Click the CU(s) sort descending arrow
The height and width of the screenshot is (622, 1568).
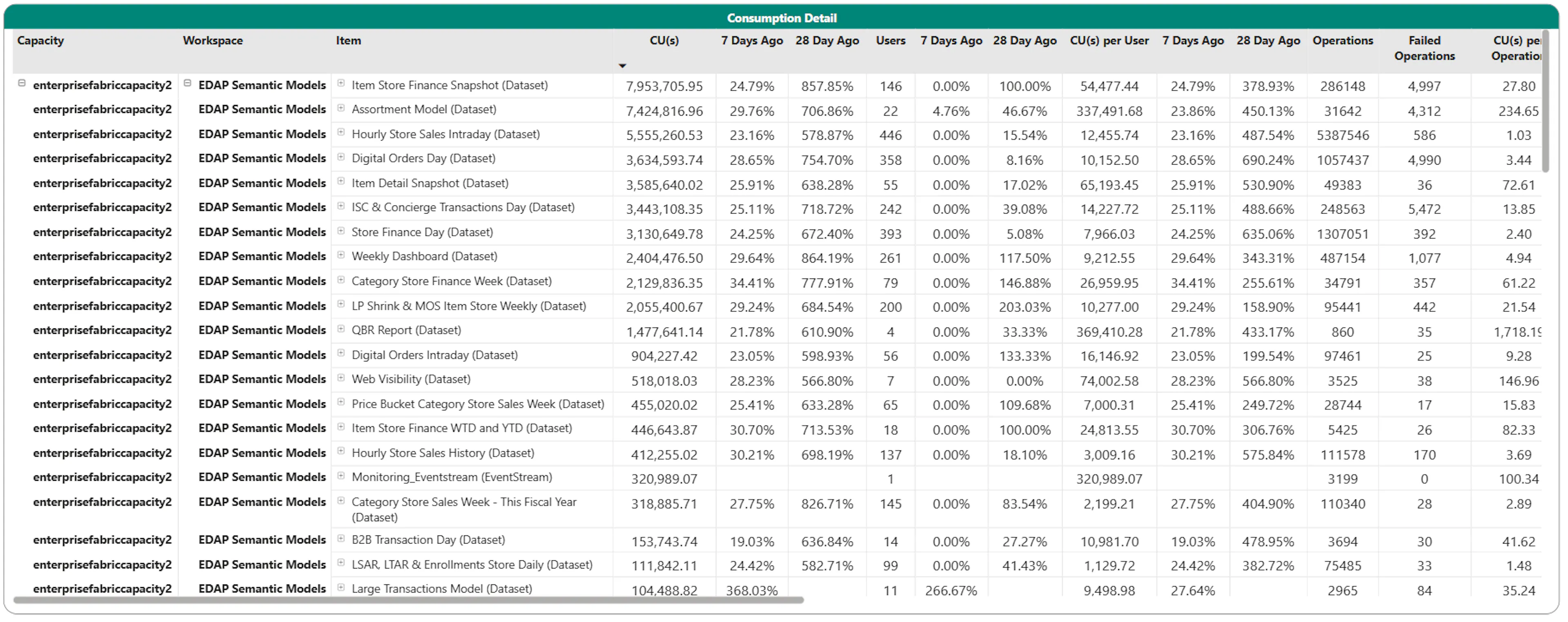[x=622, y=66]
